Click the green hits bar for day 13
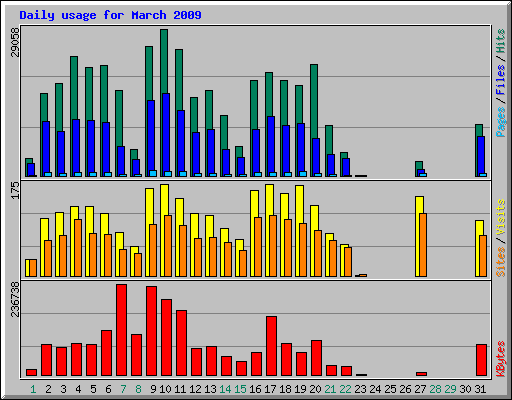 (x=209, y=109)
